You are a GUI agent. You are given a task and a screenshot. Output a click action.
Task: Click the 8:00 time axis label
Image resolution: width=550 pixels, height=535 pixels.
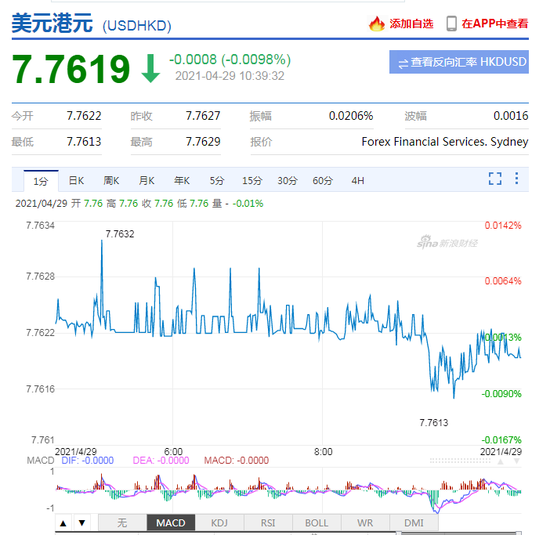pyautogui.click(x=323, y=452)
